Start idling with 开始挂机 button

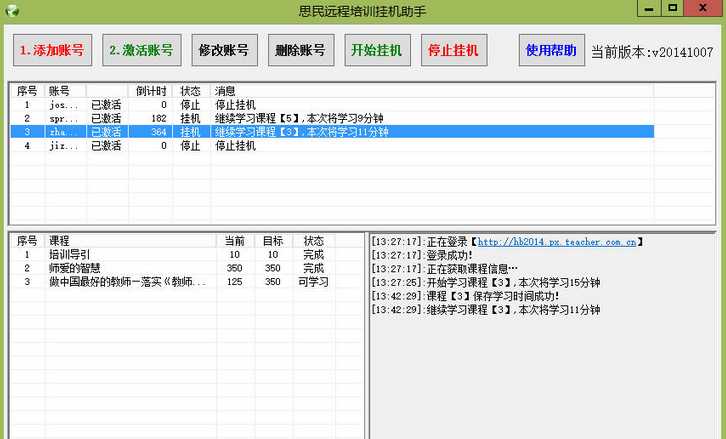pyautogui.click(x=377, y=50)
